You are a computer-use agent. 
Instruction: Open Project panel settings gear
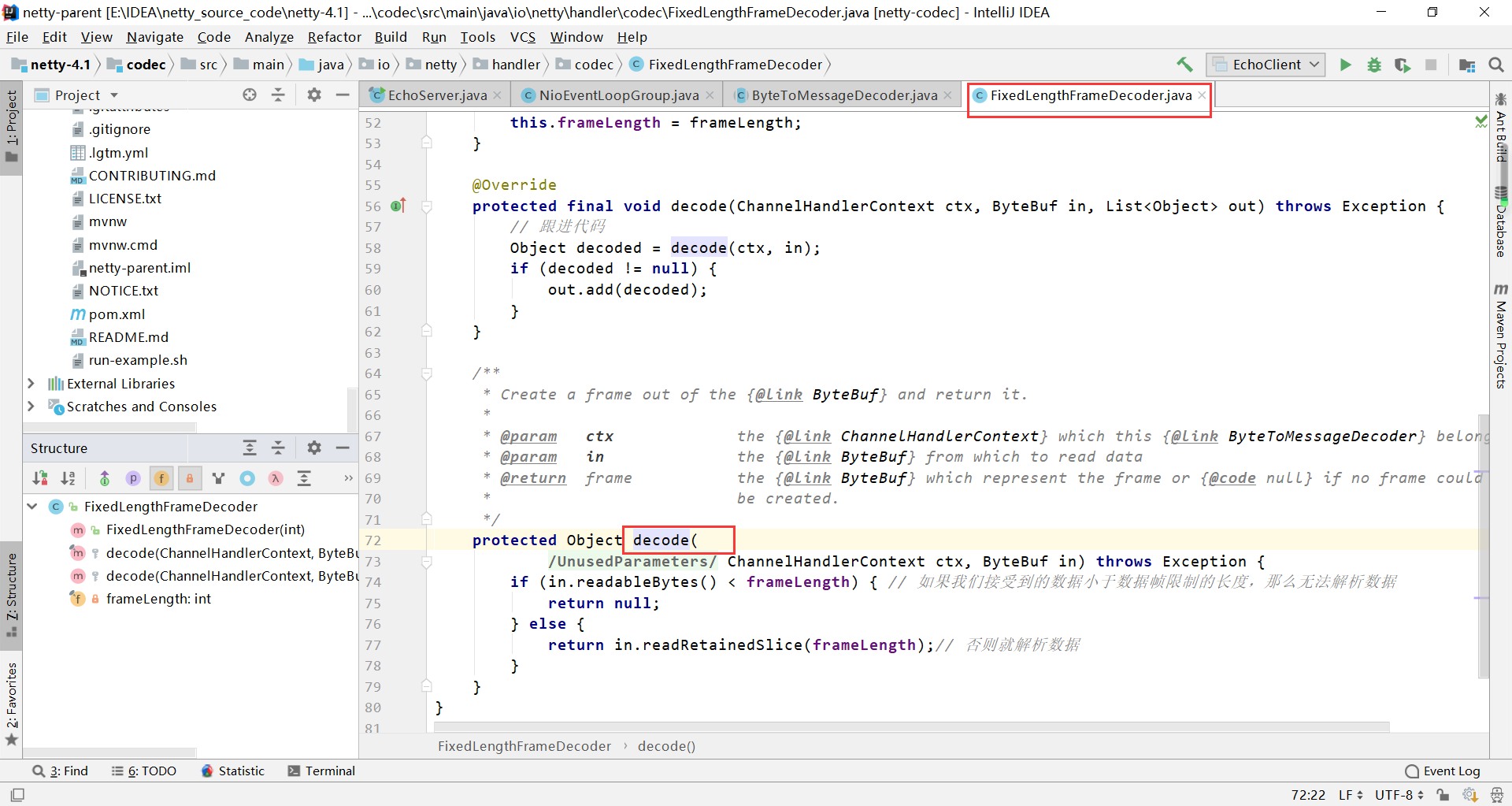(x=314, y=95)
